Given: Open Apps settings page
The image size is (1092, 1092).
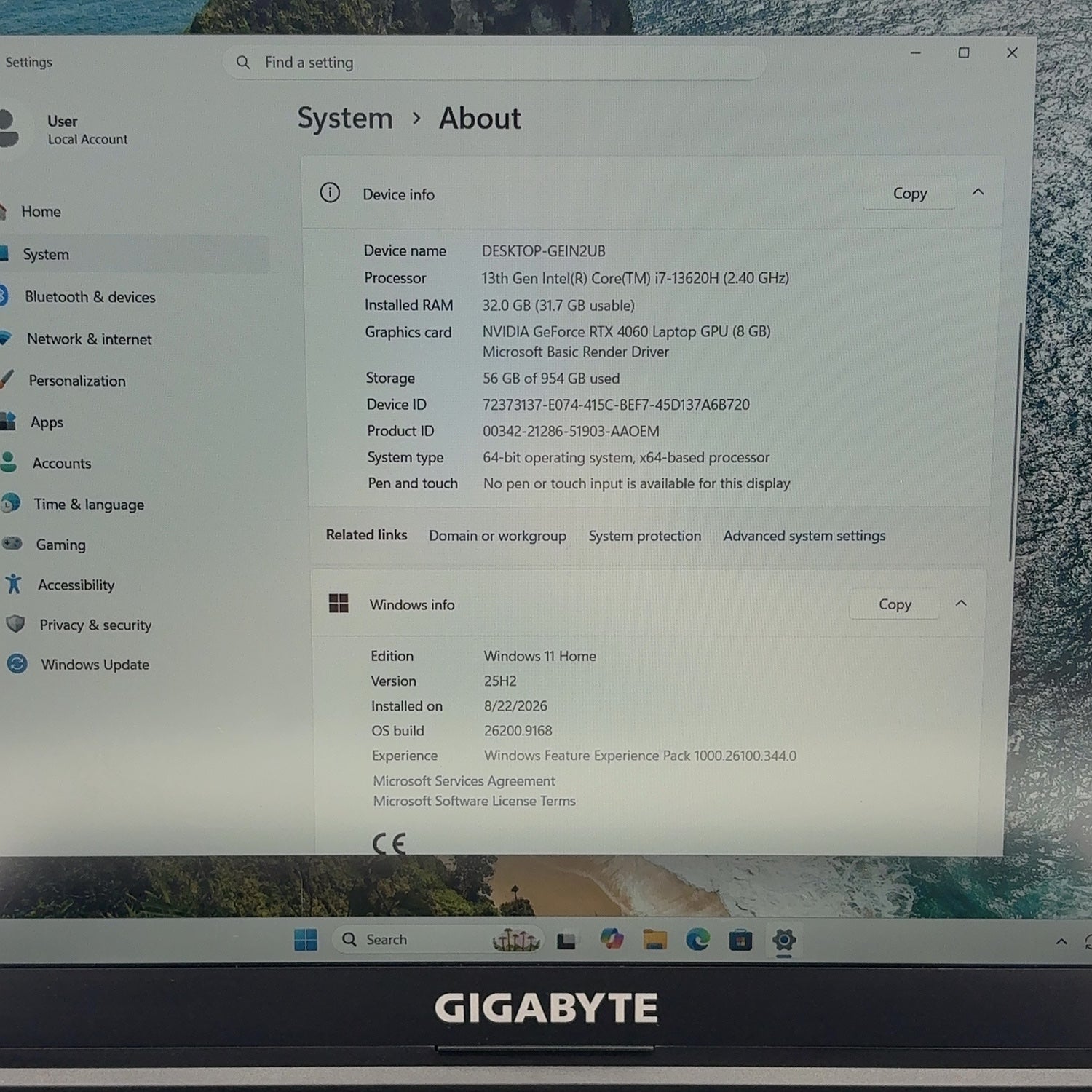Looking at the screenshot, I should [47, 422].
